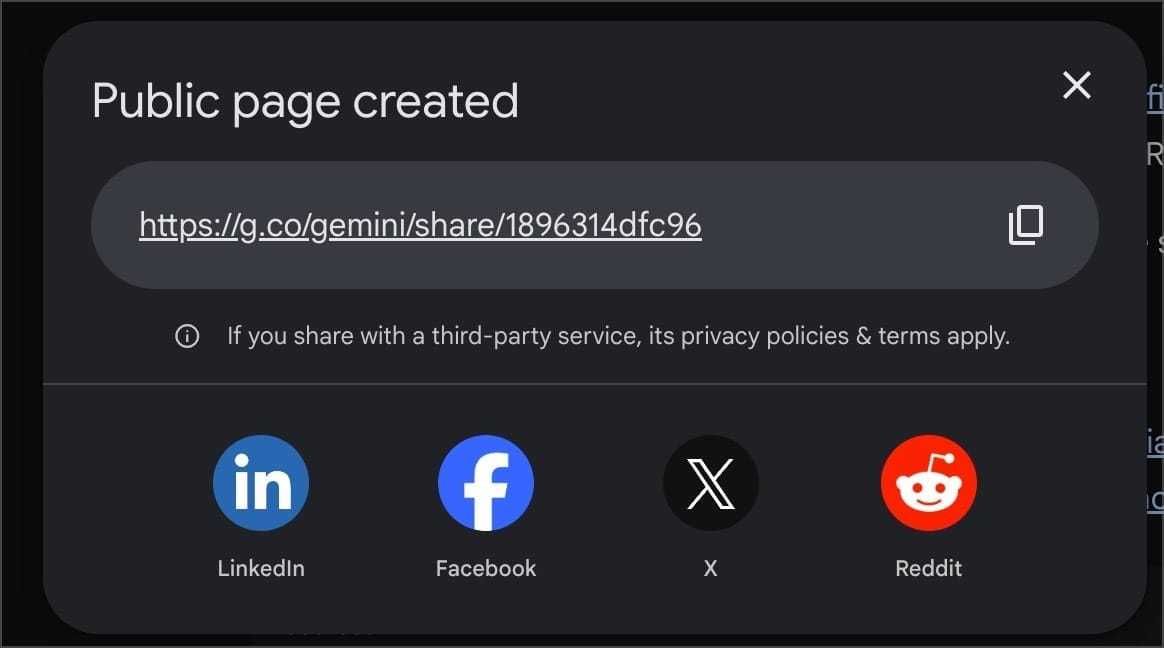Image resolution: width=1164 pixels, height=648 pixels.
Task: Click the info icon beside privacy notice
Action: (x=187, y=336)
